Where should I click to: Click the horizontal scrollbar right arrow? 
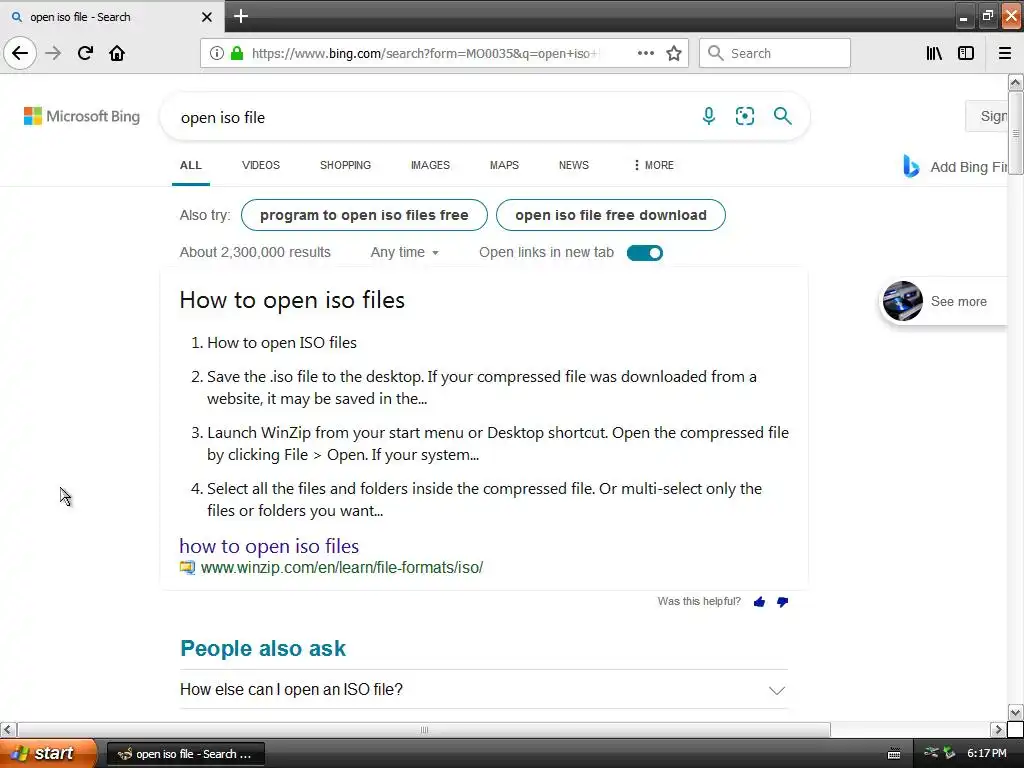coord(998,729)
